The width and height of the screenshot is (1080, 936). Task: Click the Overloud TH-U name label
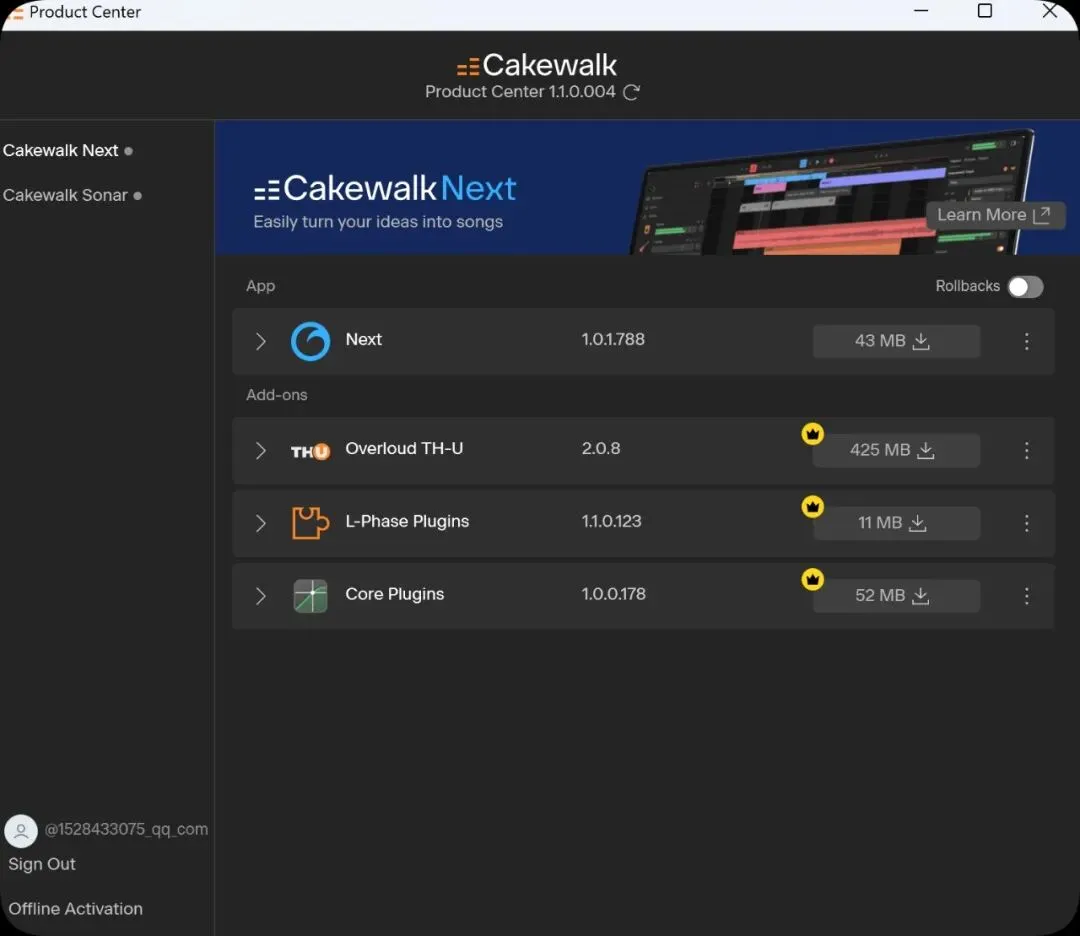pos(404,448)
